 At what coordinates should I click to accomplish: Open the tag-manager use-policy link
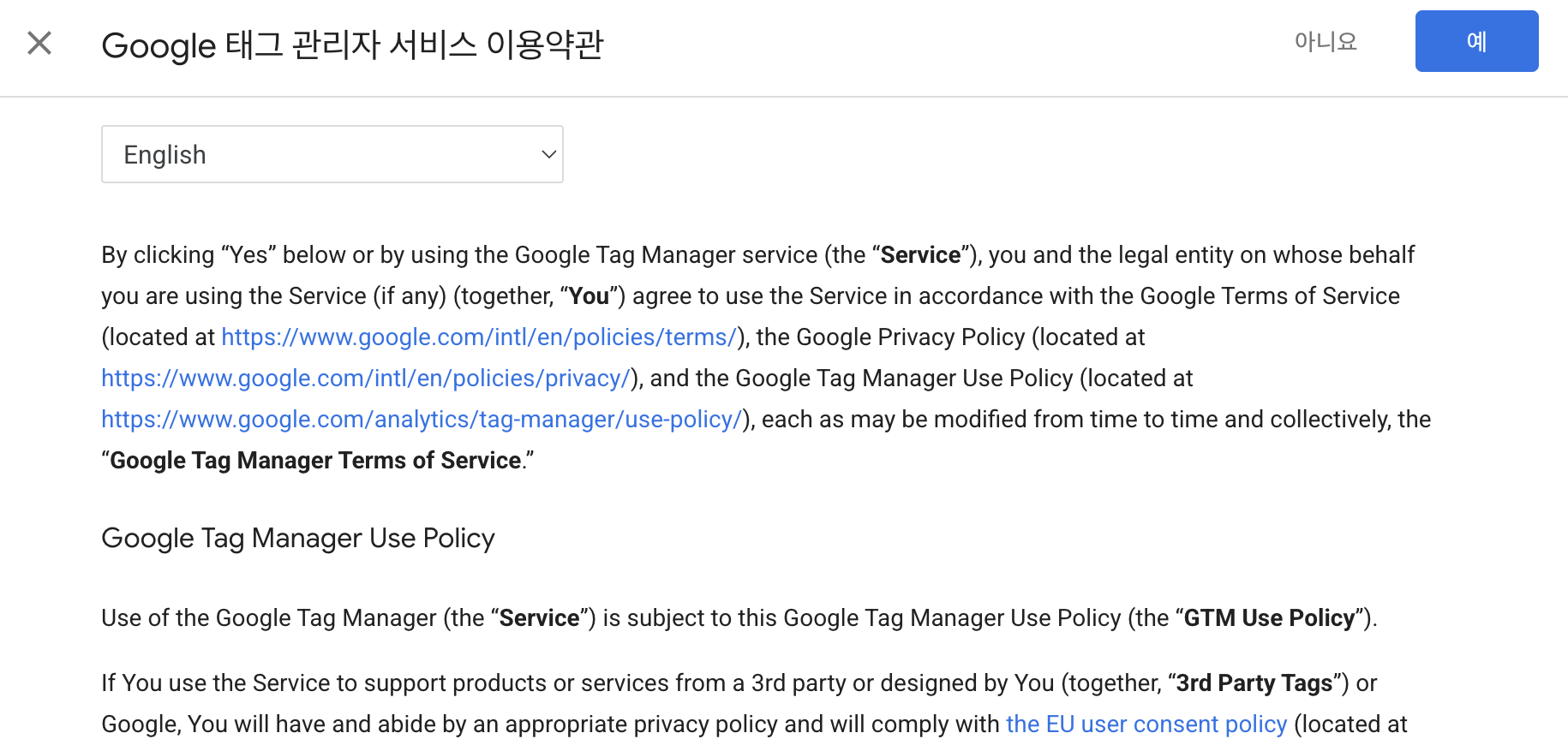click(422, 420)
